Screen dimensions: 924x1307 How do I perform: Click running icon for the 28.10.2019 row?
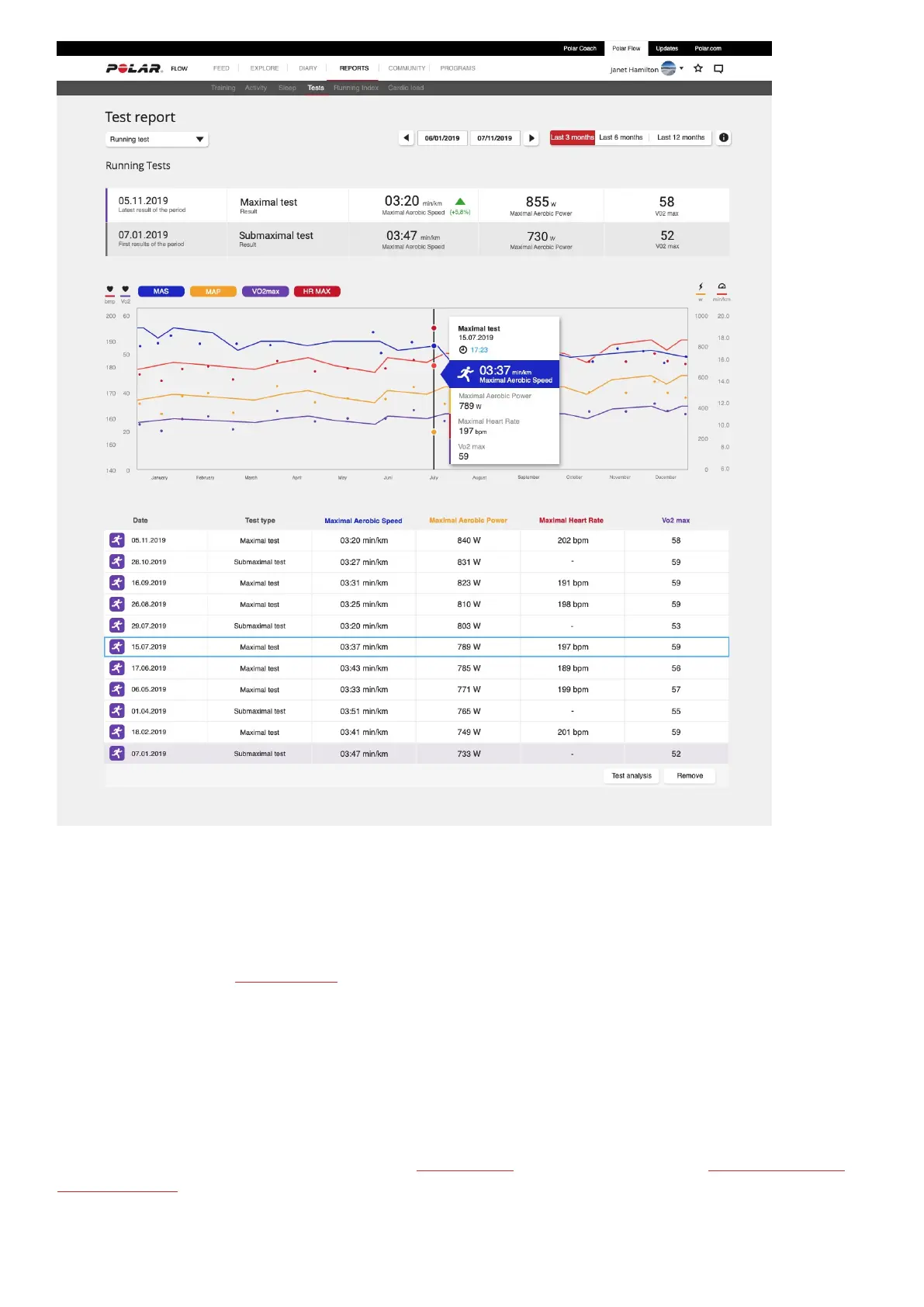(x=117, y=562)
